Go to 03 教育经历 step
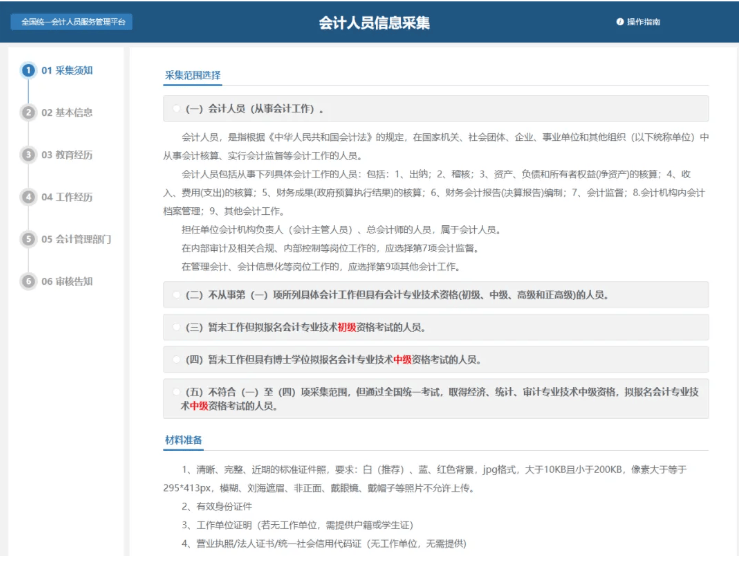This screenshot has width=739, height=567. [67, 155]
